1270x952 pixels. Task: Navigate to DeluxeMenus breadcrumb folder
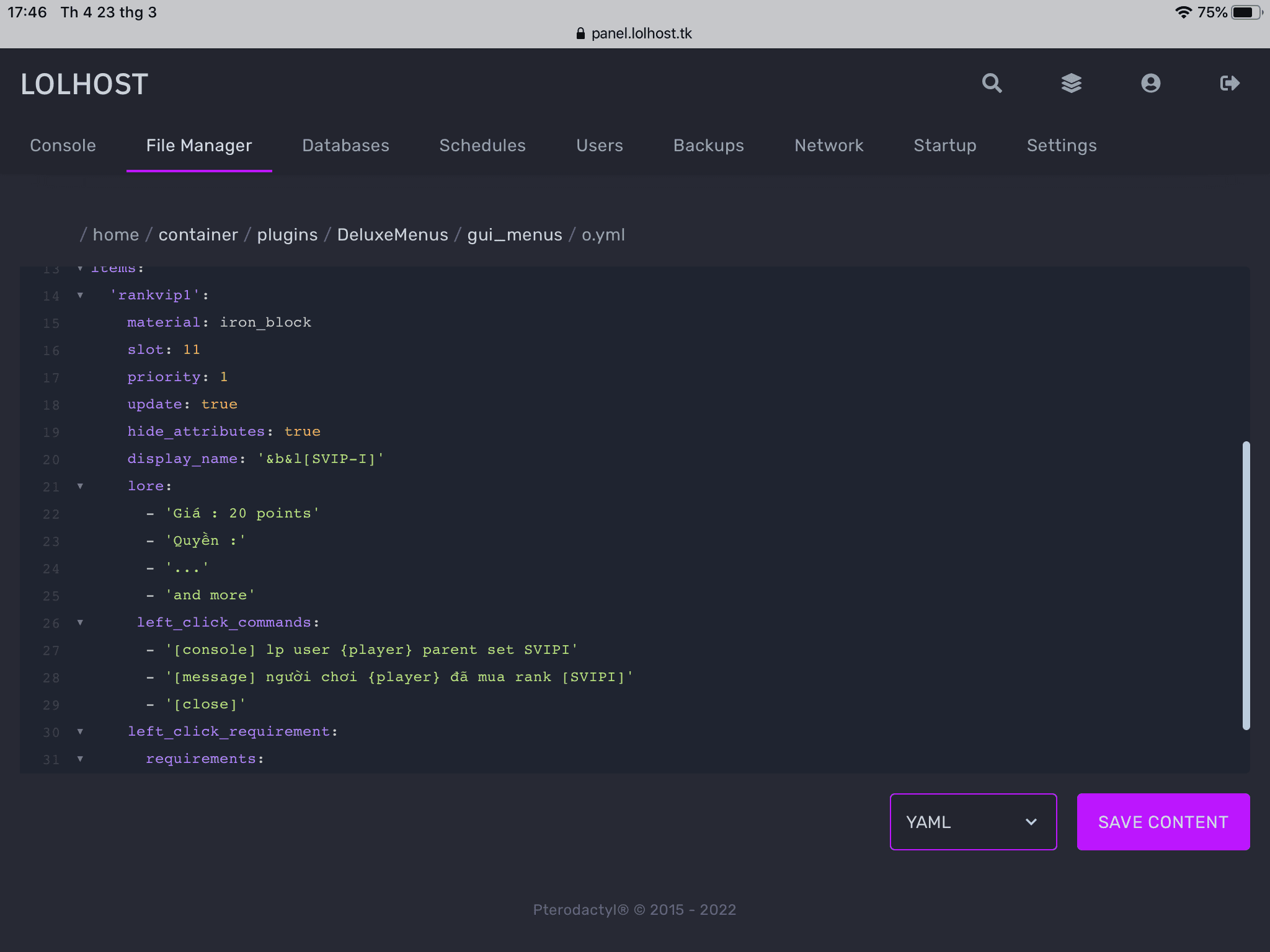point(392,235)
